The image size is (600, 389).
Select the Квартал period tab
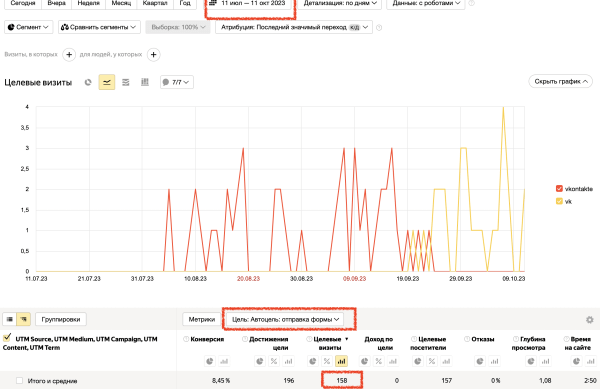pos(155,3)
